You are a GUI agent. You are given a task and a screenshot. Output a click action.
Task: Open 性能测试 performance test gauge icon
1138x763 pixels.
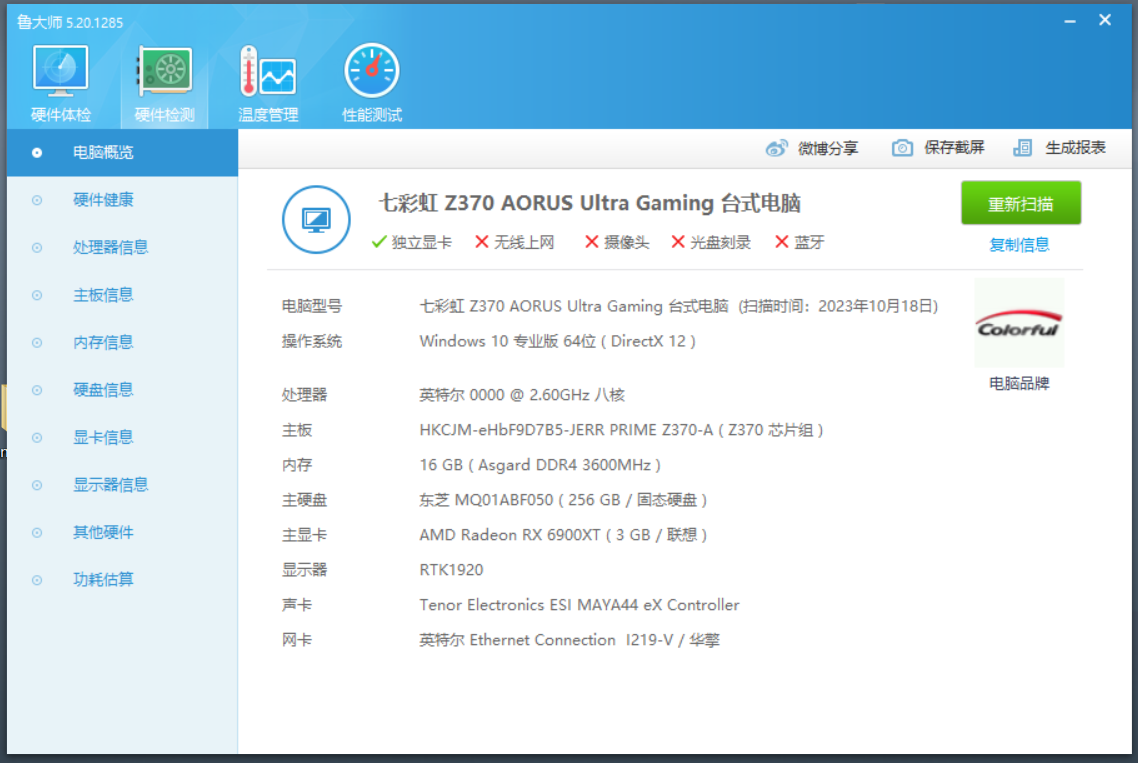click(372, 71)
